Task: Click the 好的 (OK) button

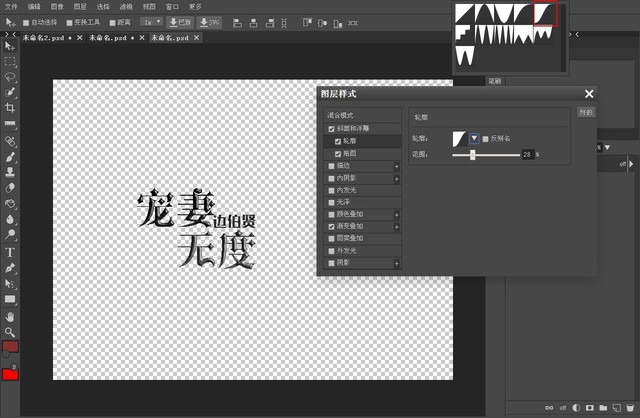Action: click(x=586, y=112)
